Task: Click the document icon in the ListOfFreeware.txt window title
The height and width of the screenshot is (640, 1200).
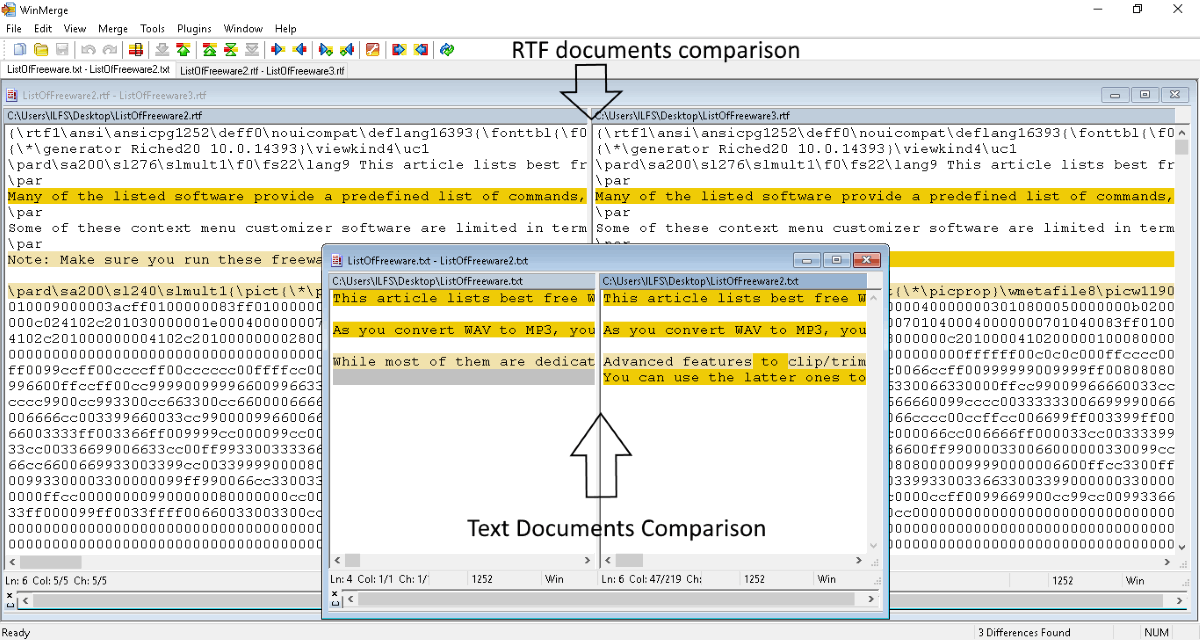Action: click(336, 260)
